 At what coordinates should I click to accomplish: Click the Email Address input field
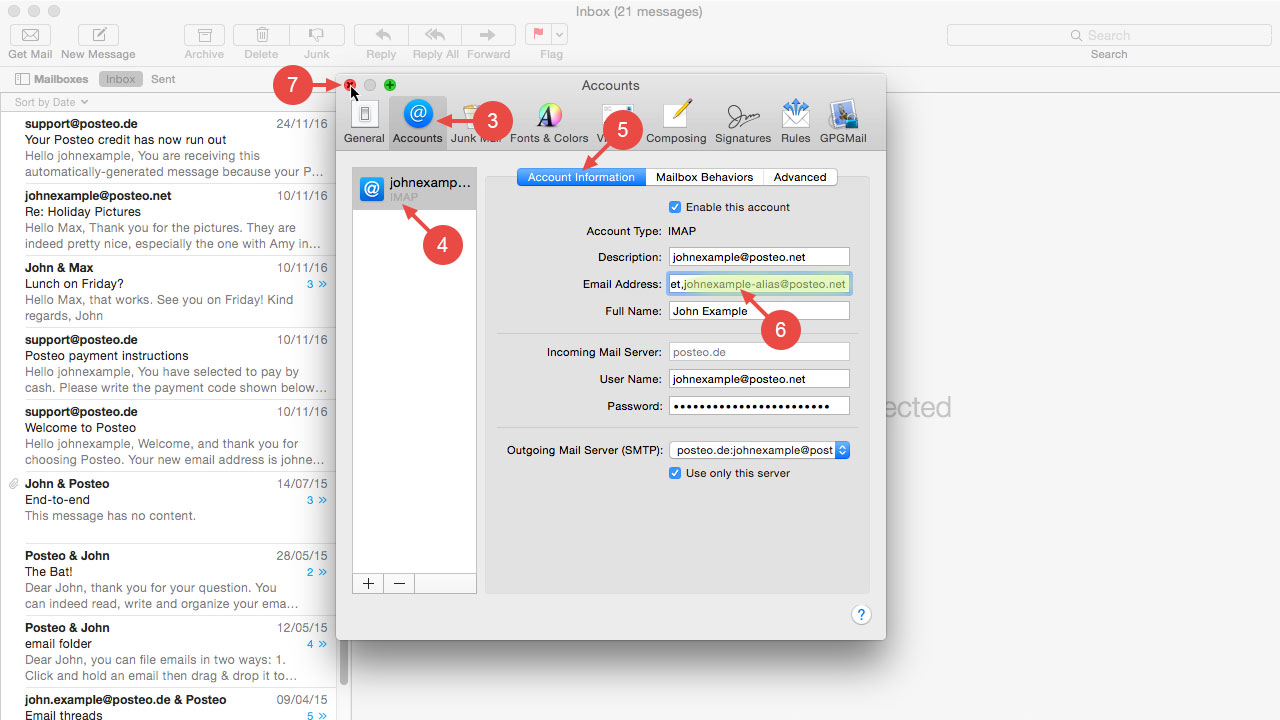(758, 283)
